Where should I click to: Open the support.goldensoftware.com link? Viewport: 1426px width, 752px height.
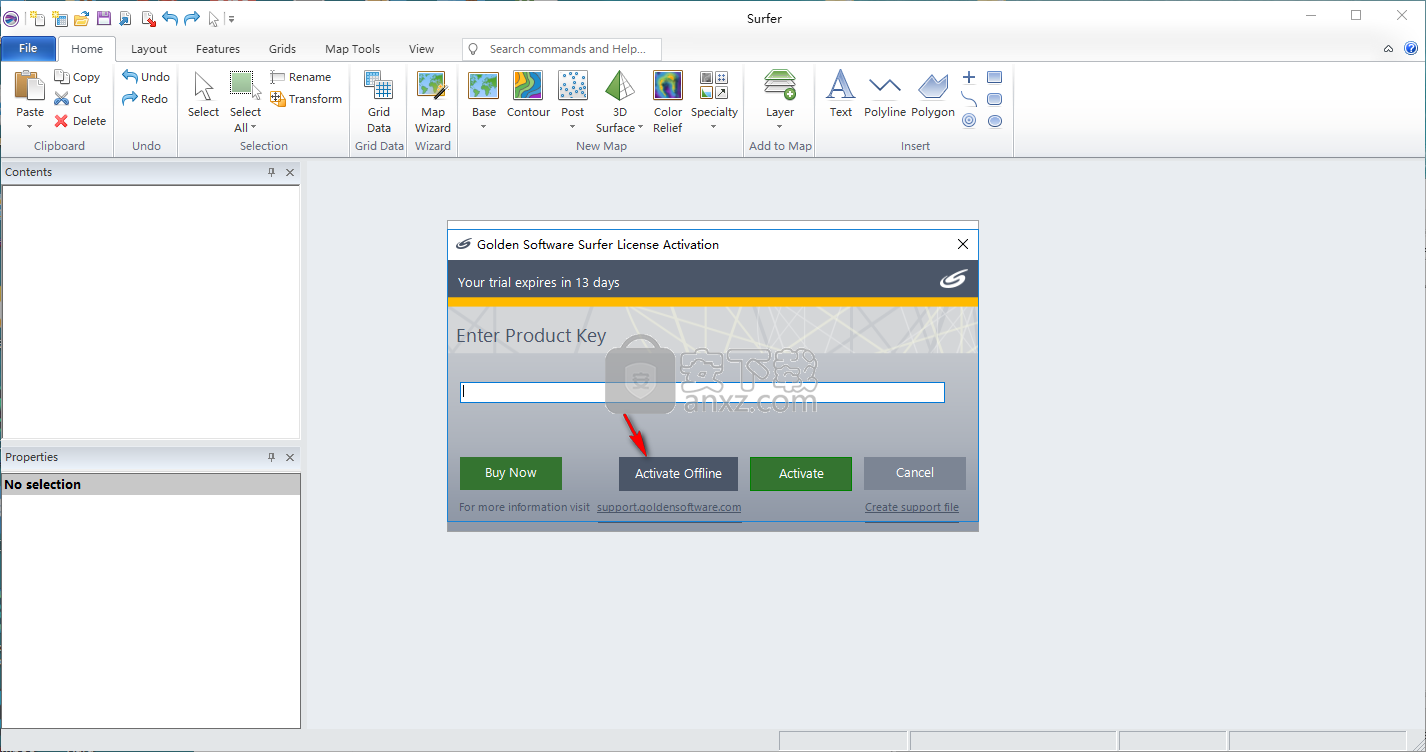click(x=669, y=507)
